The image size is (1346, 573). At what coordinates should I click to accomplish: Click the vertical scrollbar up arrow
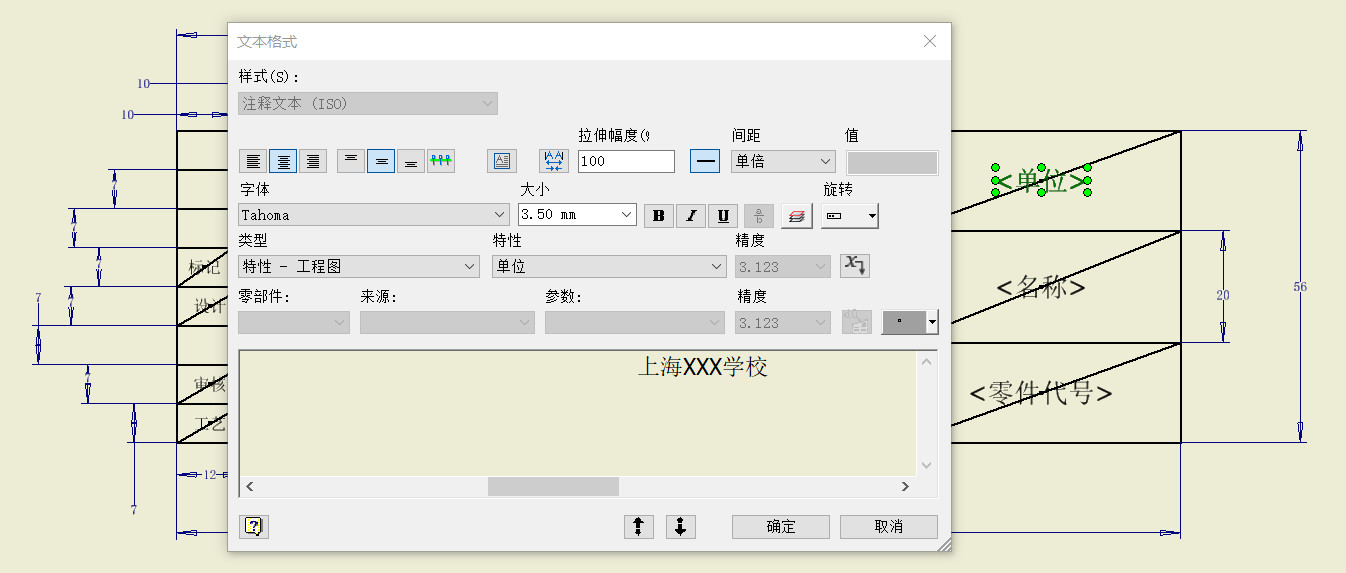926,361
